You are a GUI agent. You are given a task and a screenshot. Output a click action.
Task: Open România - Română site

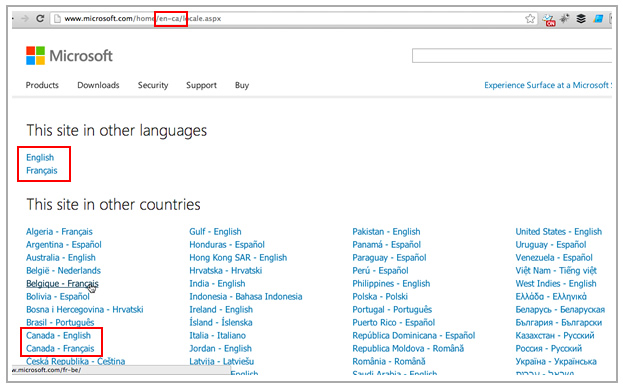tap(389, 361)
